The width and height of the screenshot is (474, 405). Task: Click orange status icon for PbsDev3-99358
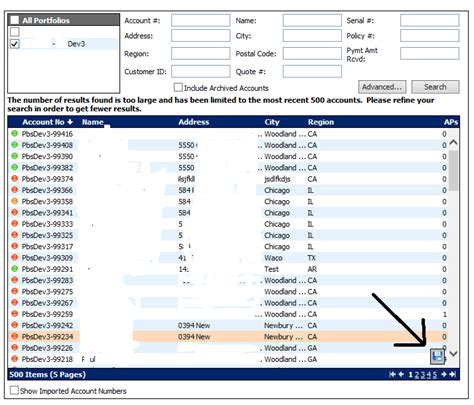coord(14,201)
